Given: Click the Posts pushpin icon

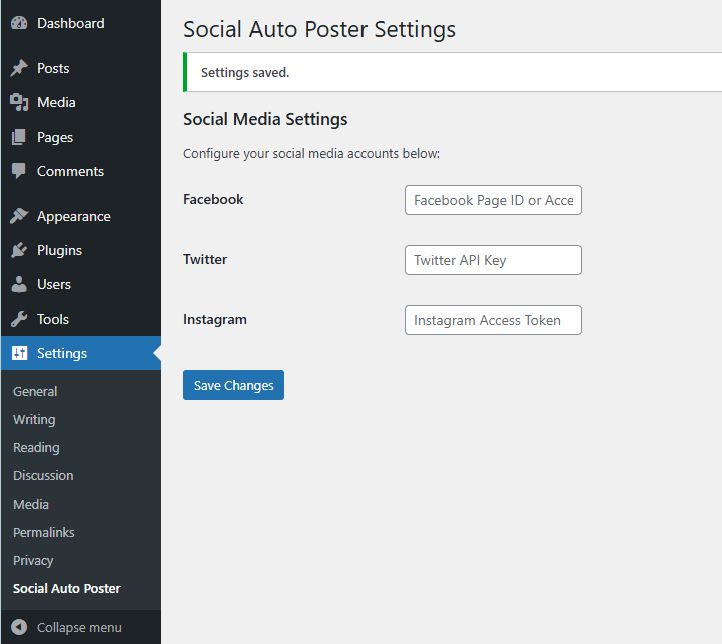Looking at the screenshot, I should (x=19, y=68).
